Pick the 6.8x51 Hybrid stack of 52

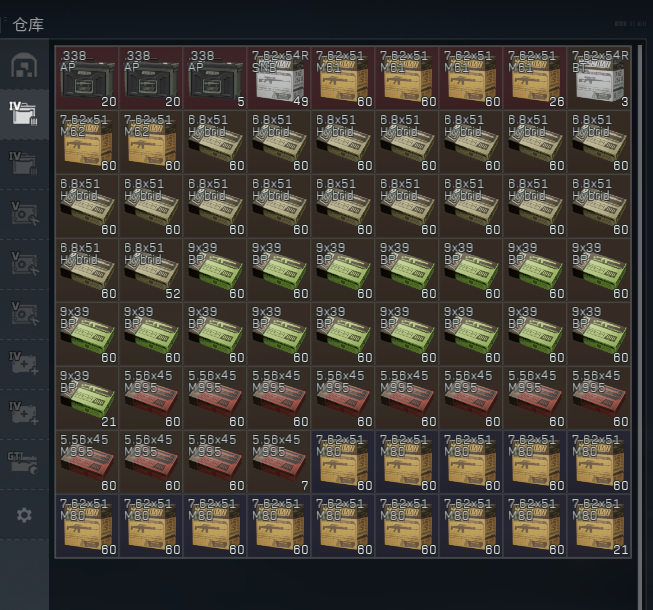click(151, 270)
